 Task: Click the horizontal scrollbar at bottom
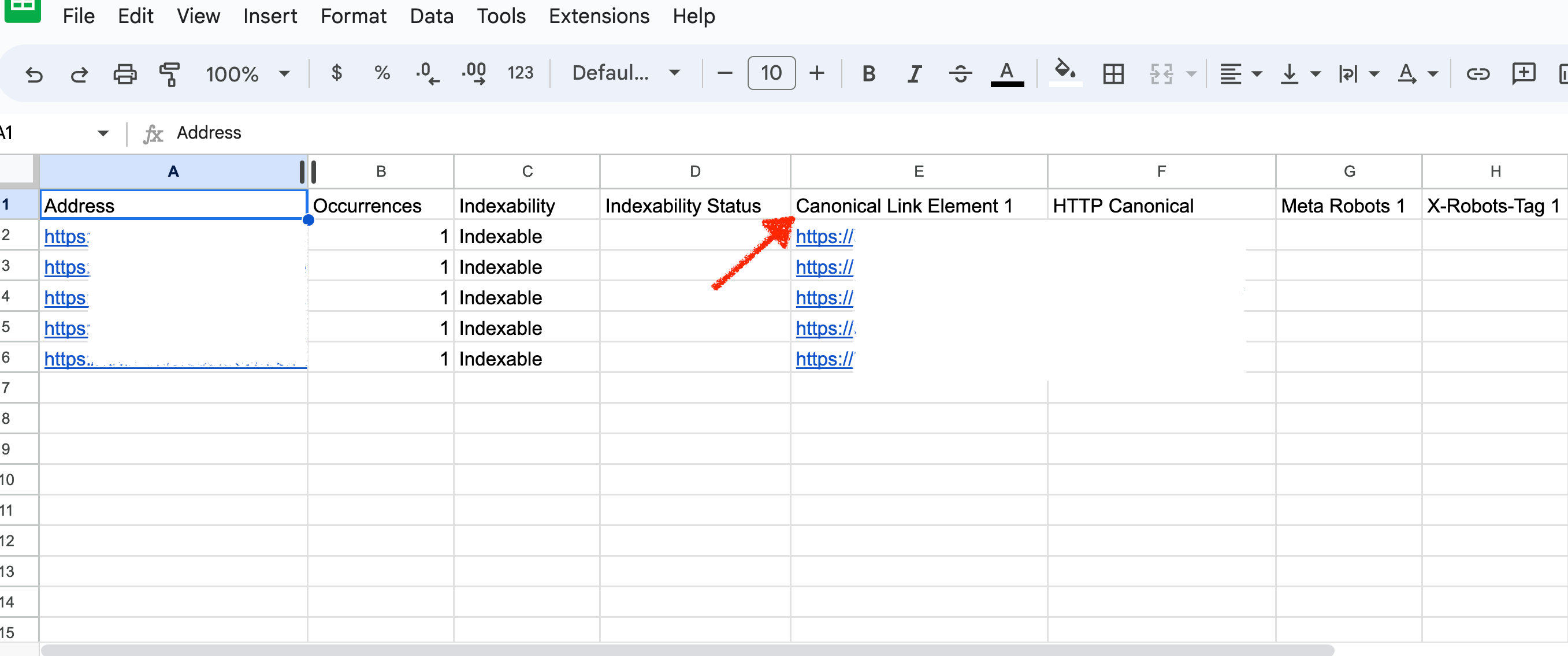pos(688,650)
